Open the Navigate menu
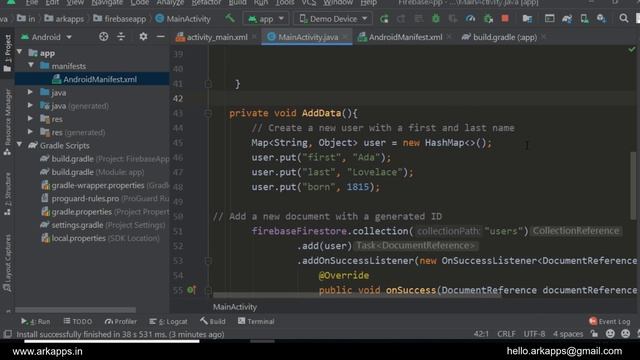 click(106, 3)
